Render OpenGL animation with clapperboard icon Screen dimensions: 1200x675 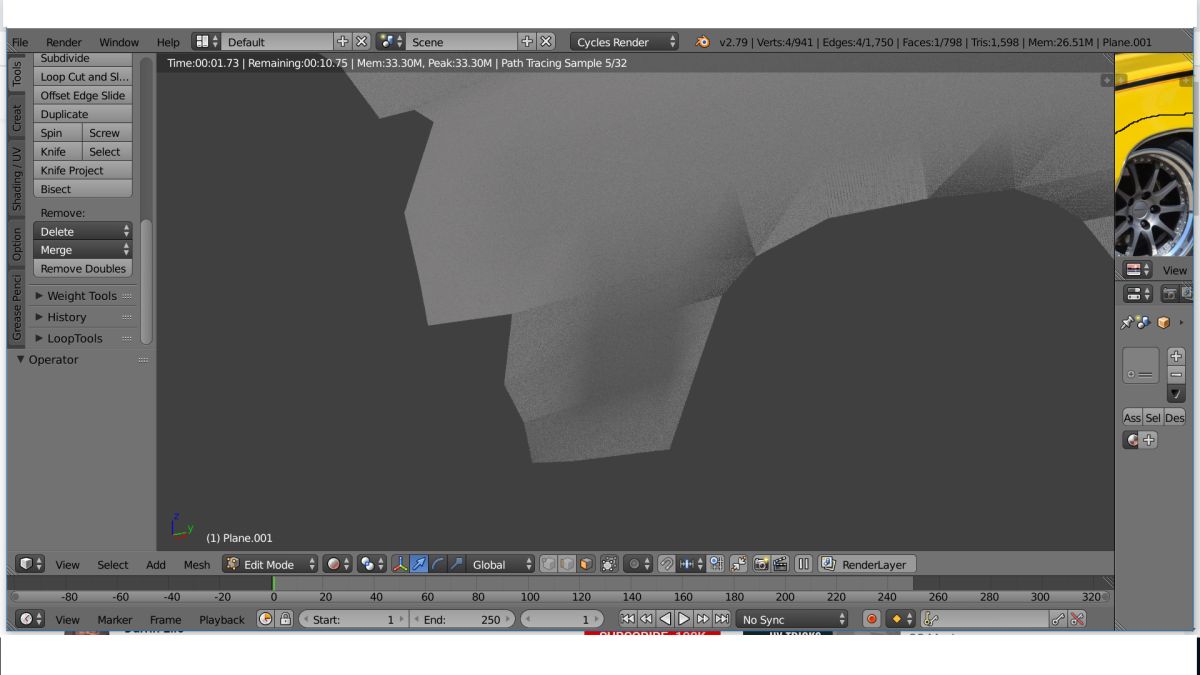tap(780, 564)
